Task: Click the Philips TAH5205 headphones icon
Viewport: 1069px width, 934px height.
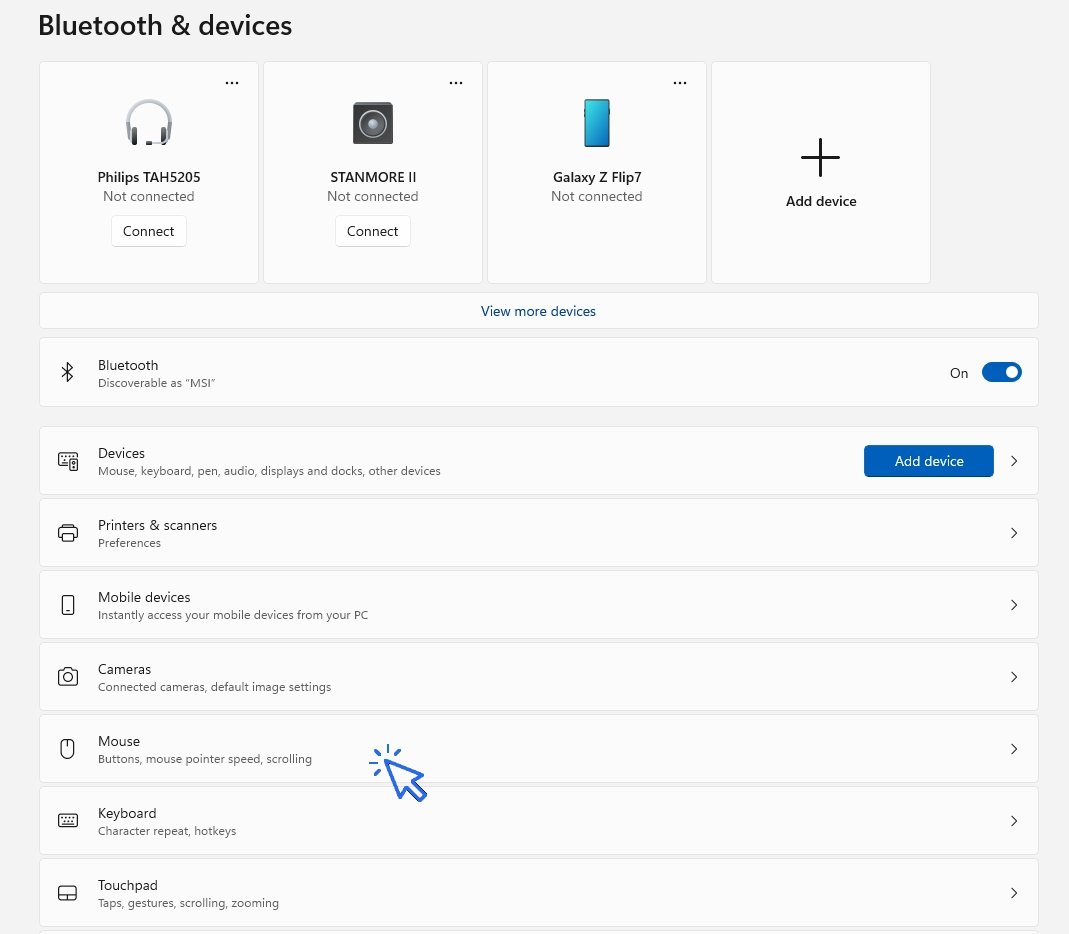Action: (x=149, y=123)
